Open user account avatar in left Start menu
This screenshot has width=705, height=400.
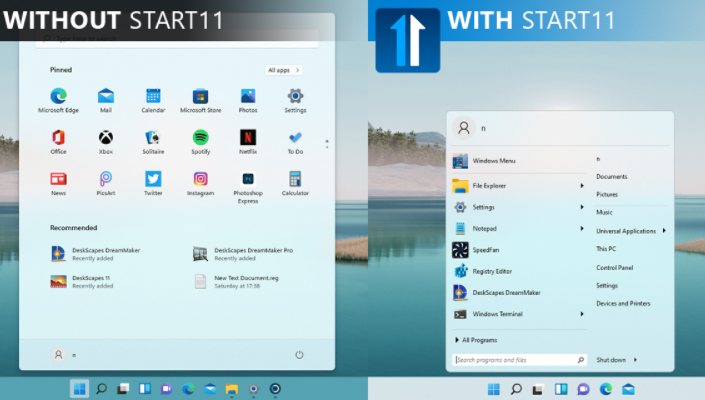point(58,355)
